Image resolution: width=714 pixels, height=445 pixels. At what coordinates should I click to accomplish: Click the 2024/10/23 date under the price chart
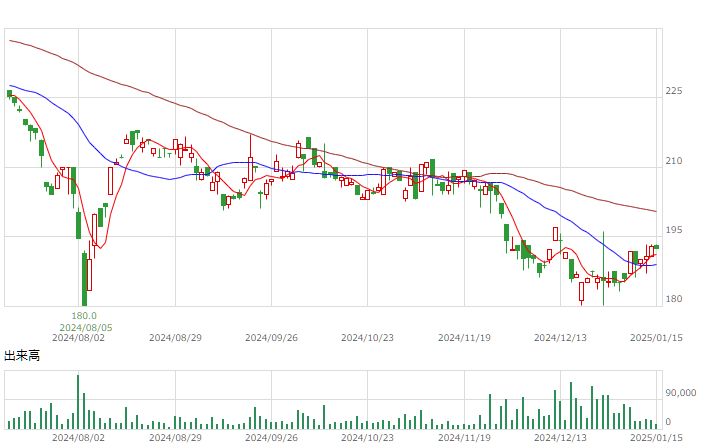tap(367, 338)
